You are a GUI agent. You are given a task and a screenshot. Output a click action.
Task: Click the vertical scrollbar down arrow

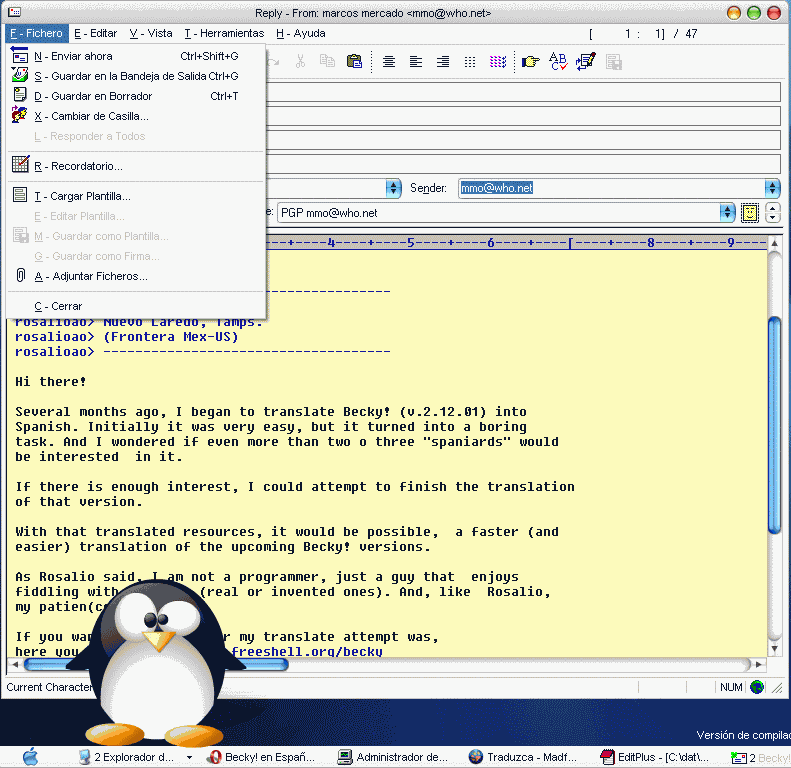pyautogui.click(x=774, y=649)
